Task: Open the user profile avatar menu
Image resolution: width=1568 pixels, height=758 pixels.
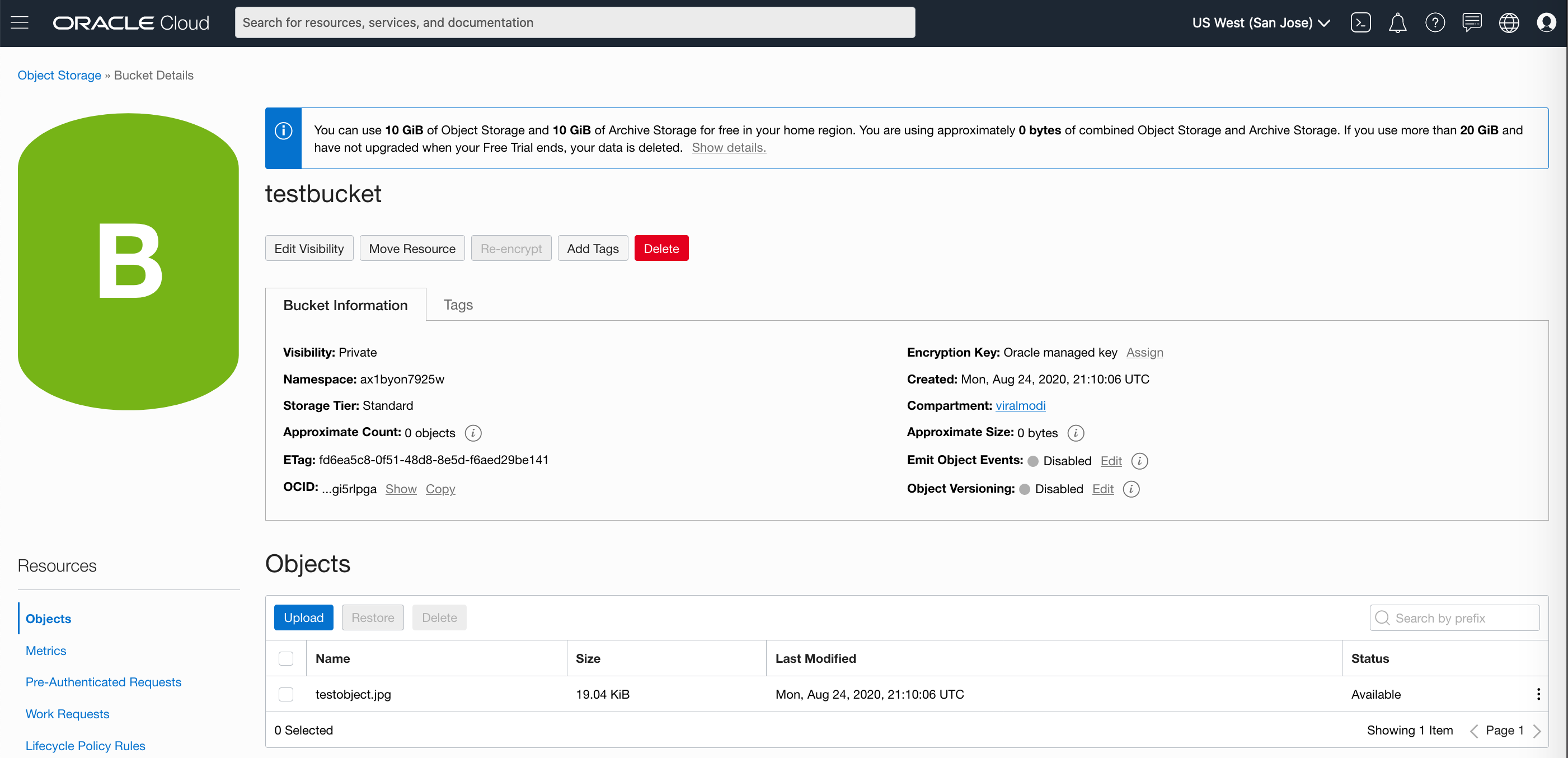Action: [x=1546, y=22]
